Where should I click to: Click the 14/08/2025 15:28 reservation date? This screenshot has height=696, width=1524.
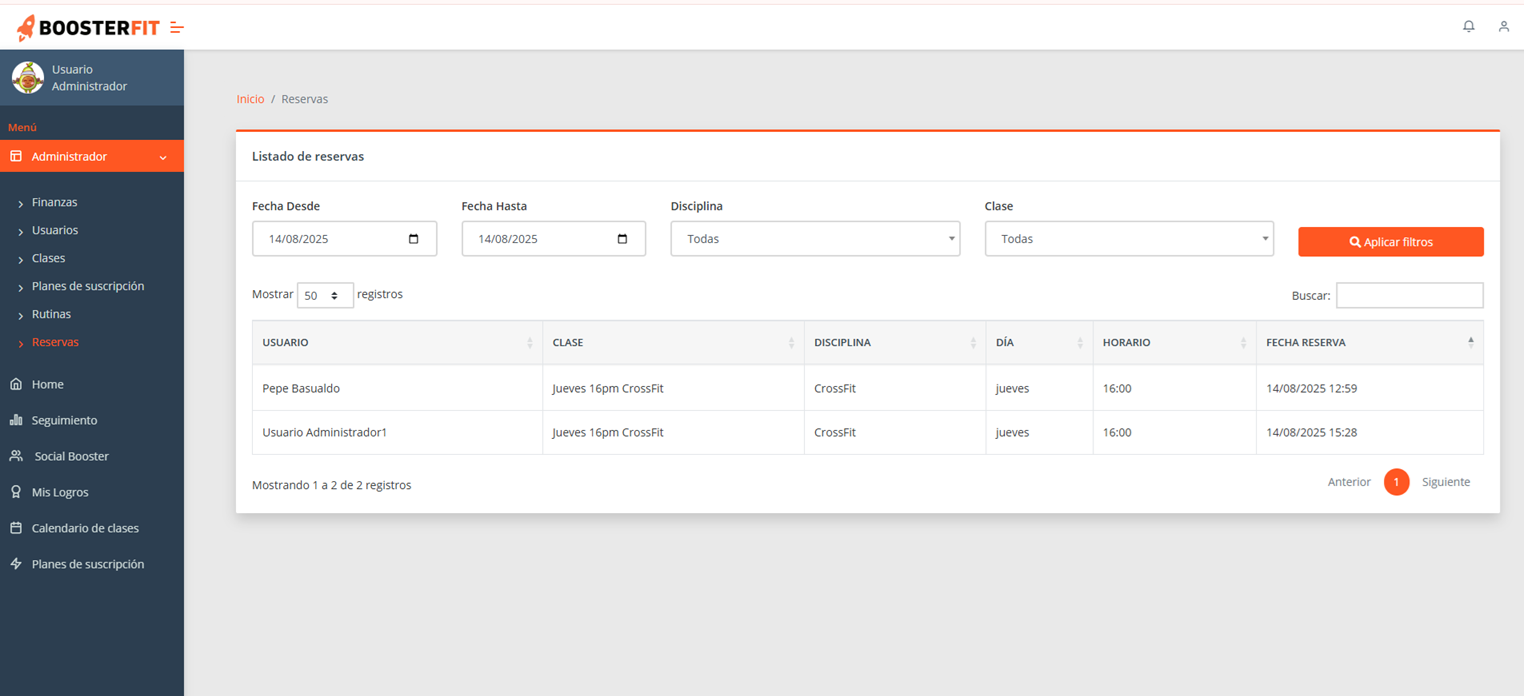pos(1311,433)
